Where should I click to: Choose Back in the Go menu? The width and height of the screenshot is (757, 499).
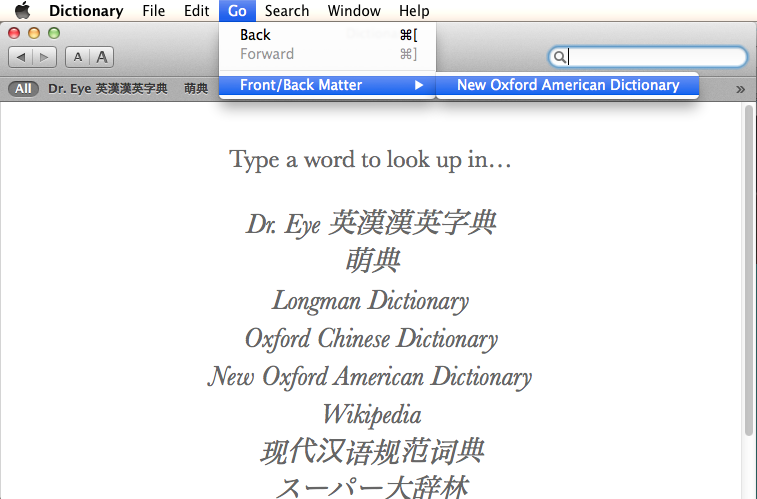[x=327, y=35]
